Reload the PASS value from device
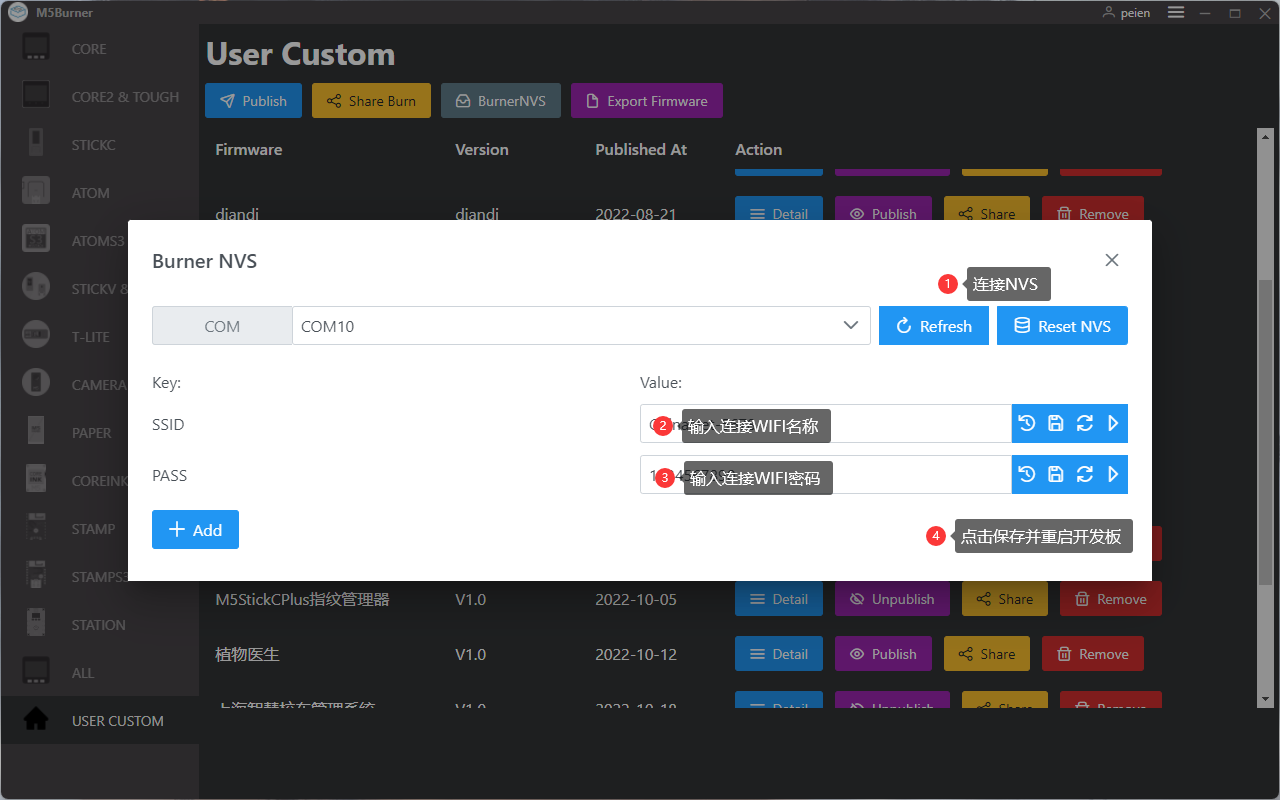Viewport: 1280px width, 800px height. [x=1084, y=474]
